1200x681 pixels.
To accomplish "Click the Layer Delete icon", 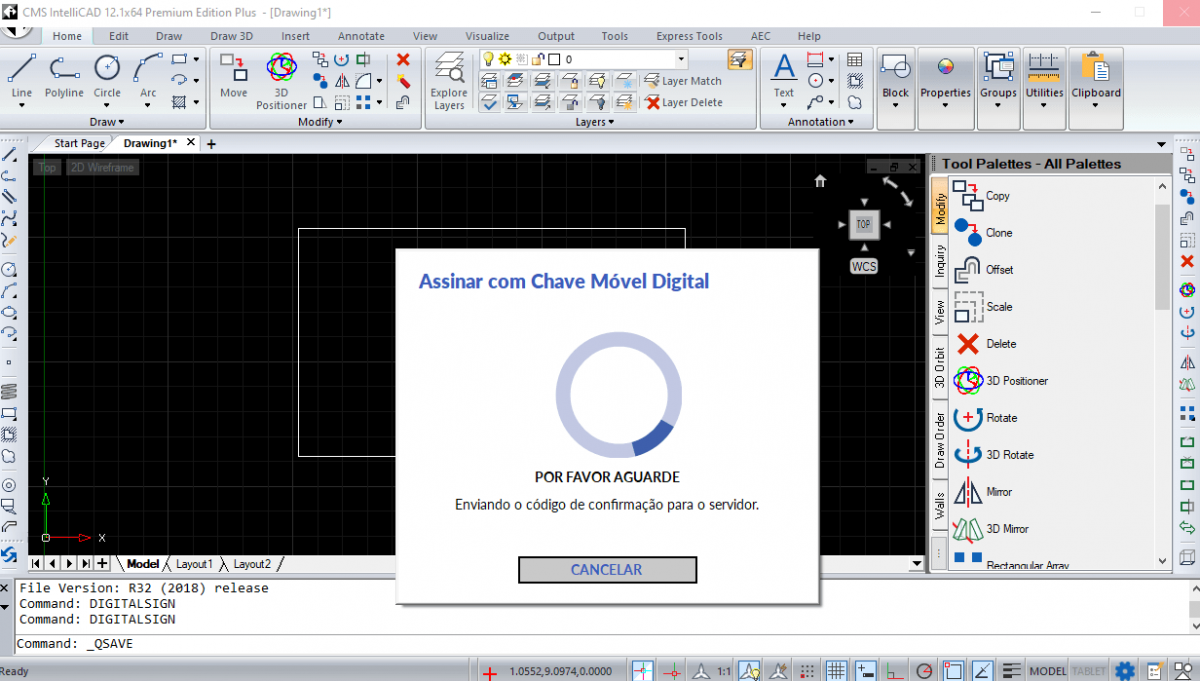I will pyautogui.click(x=654, y=103).
